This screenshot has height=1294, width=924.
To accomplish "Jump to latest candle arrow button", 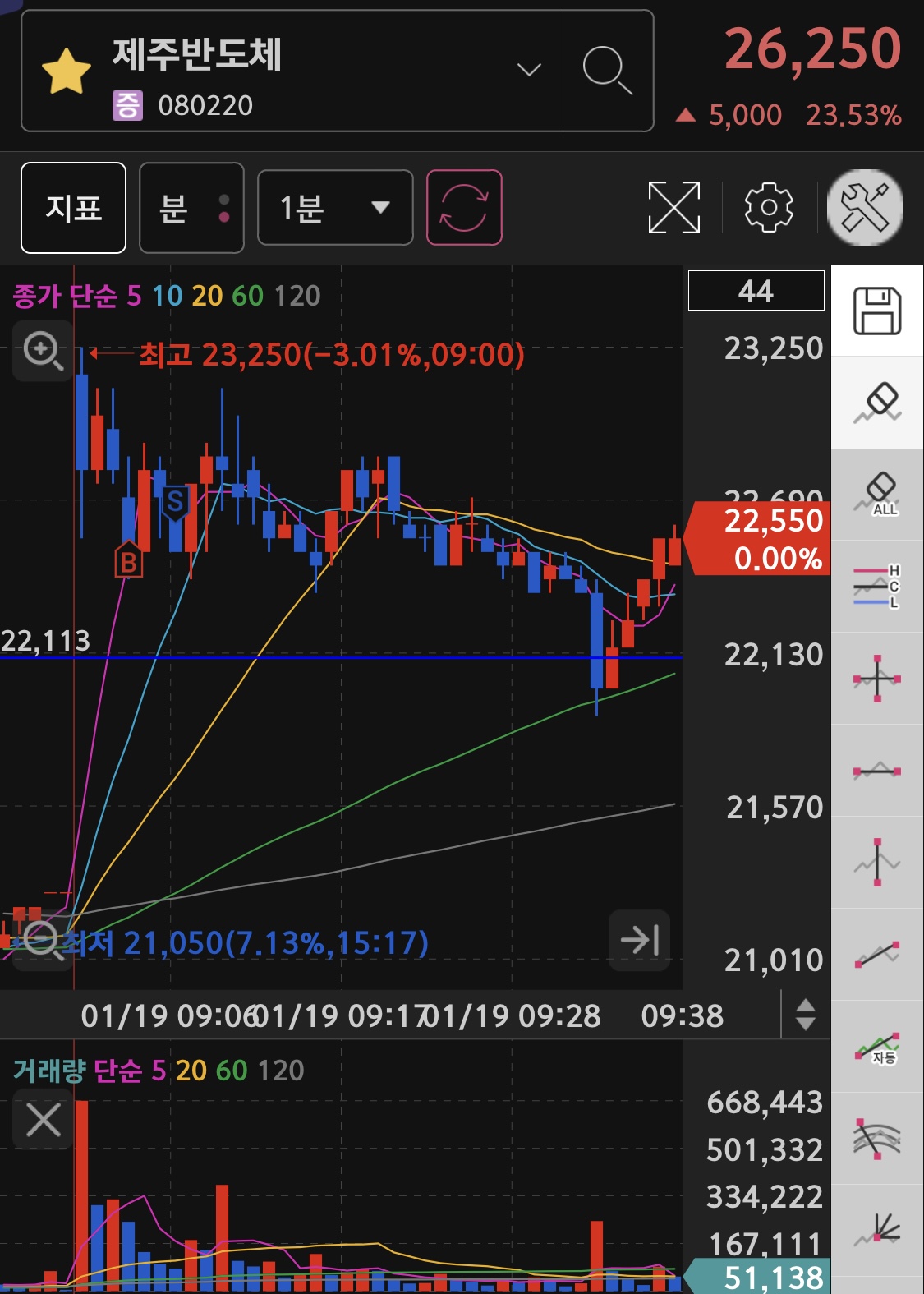I will click(640, 940).
